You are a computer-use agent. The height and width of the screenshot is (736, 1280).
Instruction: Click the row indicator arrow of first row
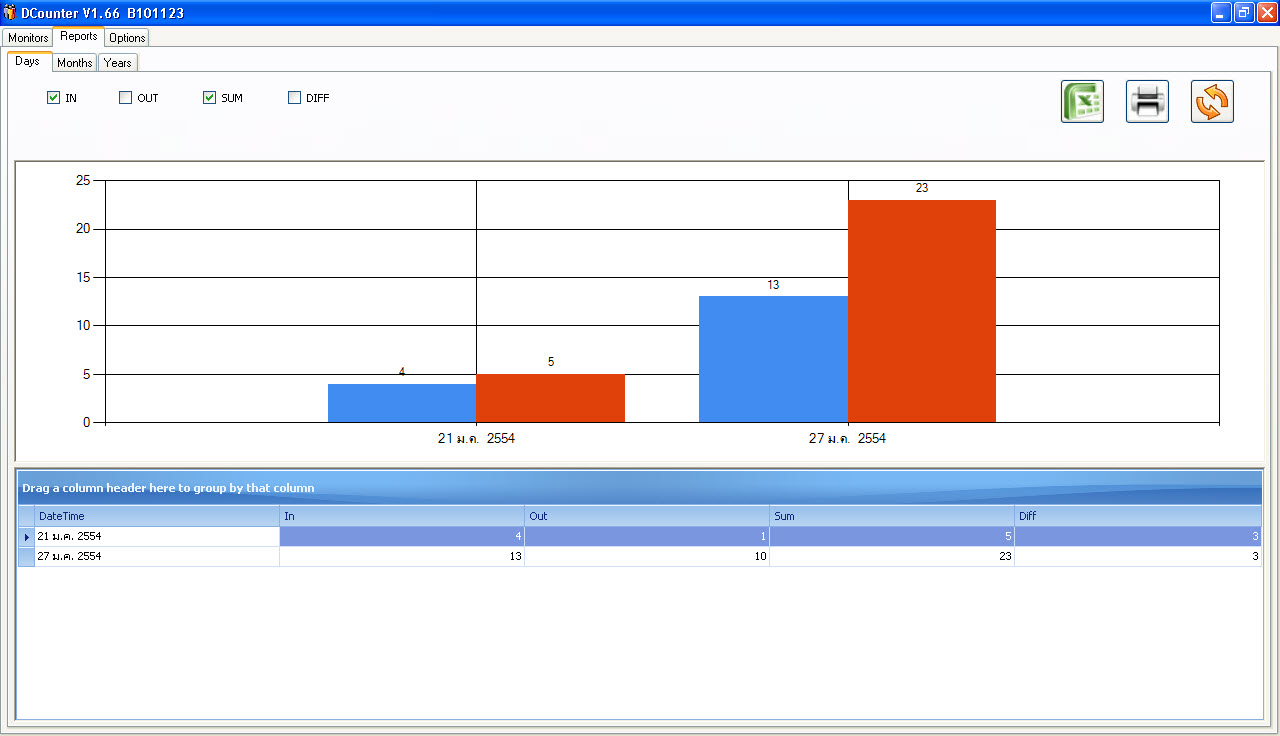coord(26,537)
